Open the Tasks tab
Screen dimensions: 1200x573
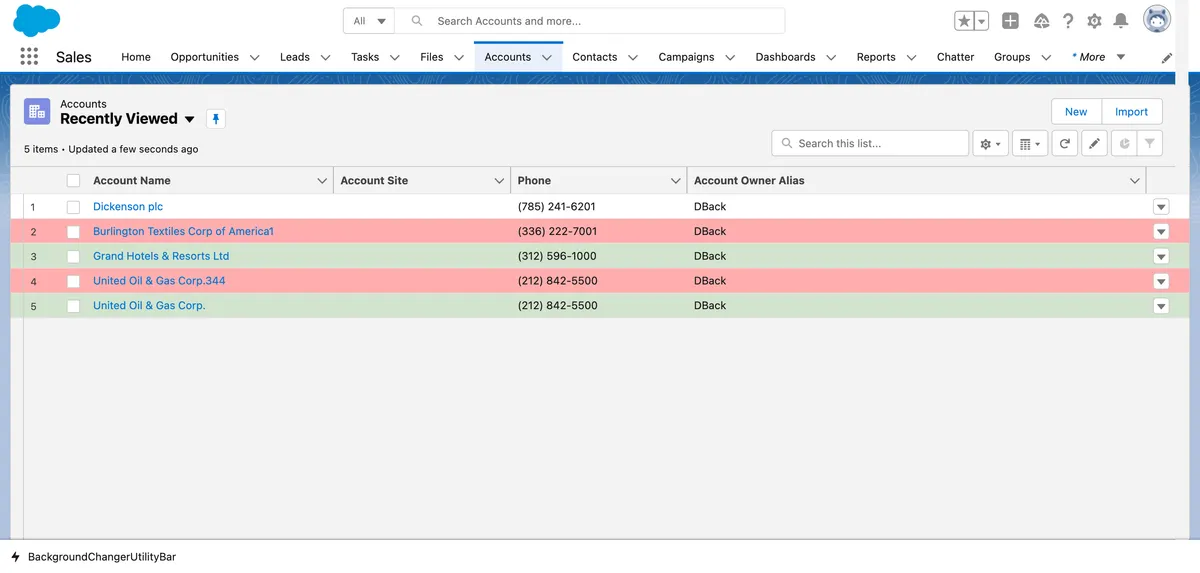click(365, 57)
